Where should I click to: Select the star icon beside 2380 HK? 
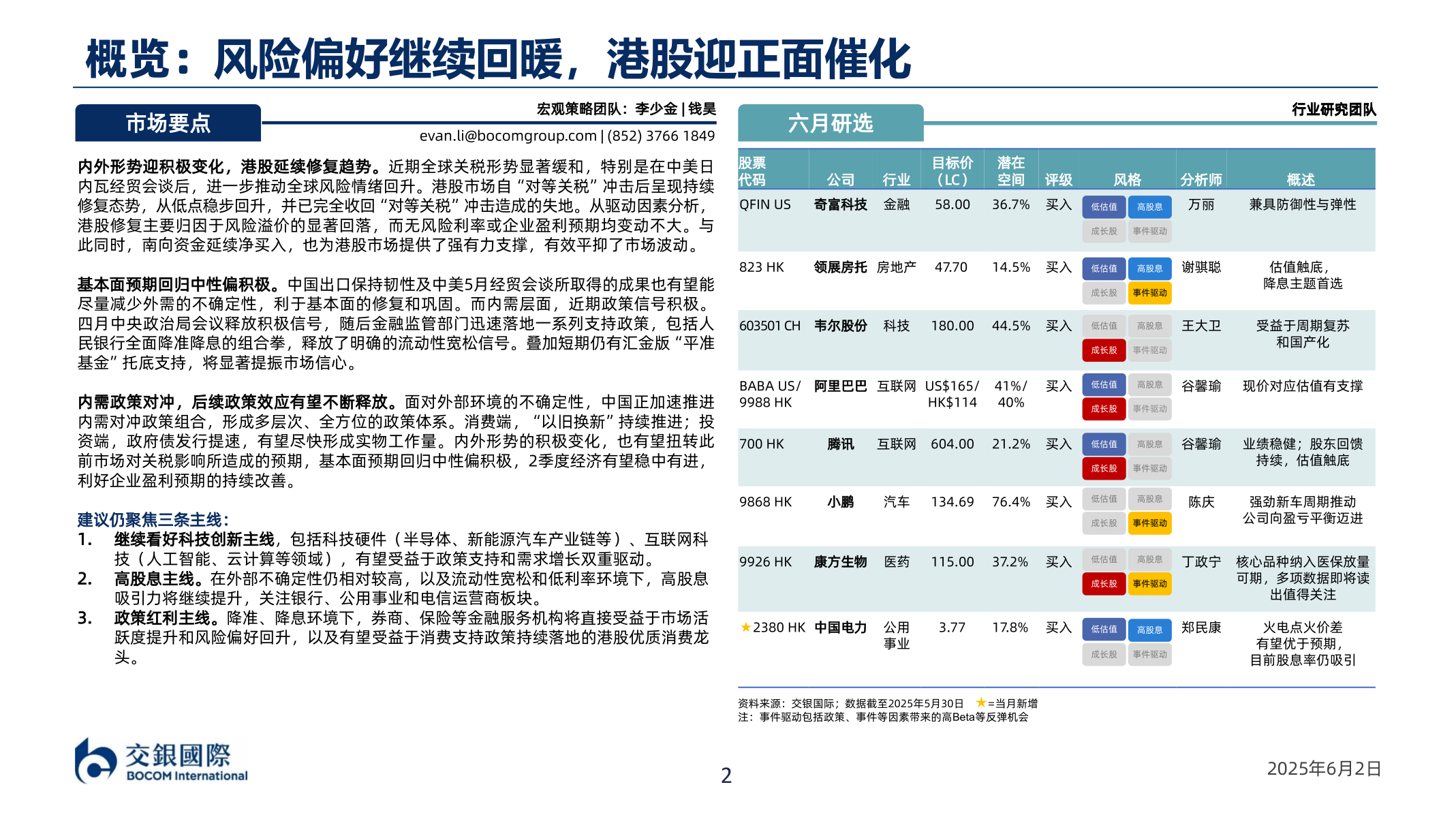747,629
